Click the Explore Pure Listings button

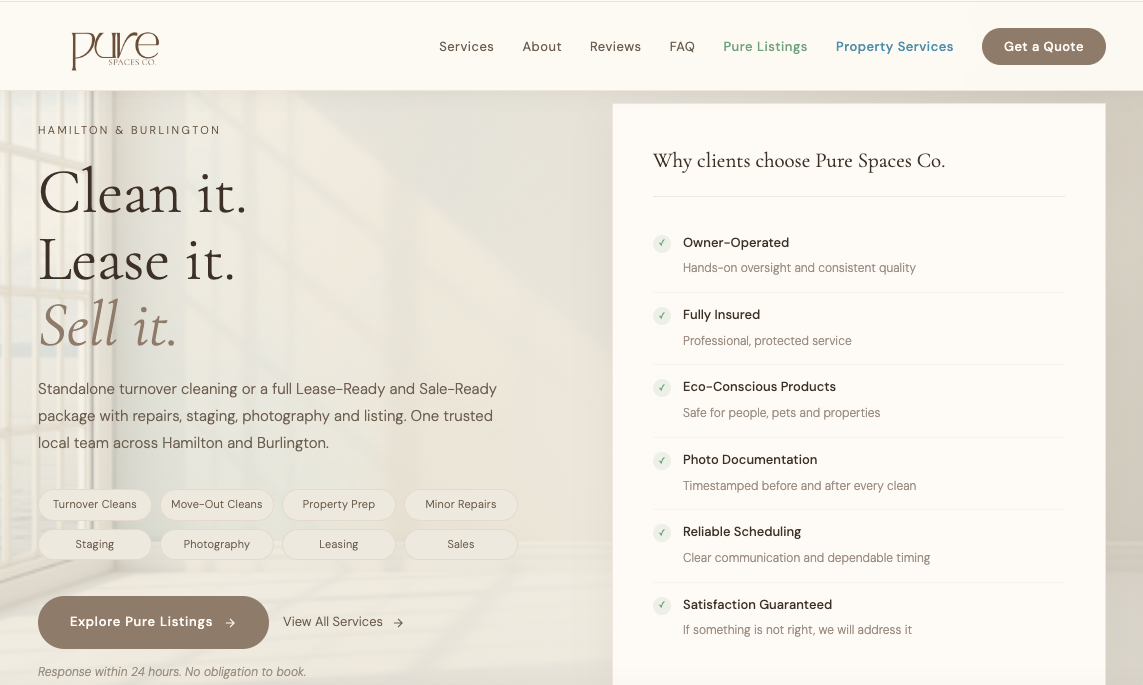153,622
